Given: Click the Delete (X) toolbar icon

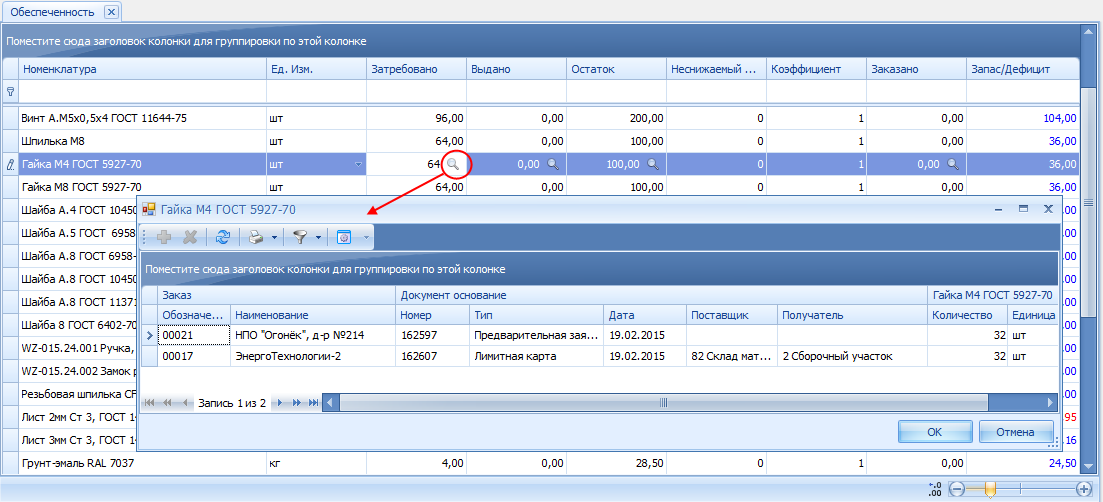Looking at the screenshot, I should click(x=189, y=238).
